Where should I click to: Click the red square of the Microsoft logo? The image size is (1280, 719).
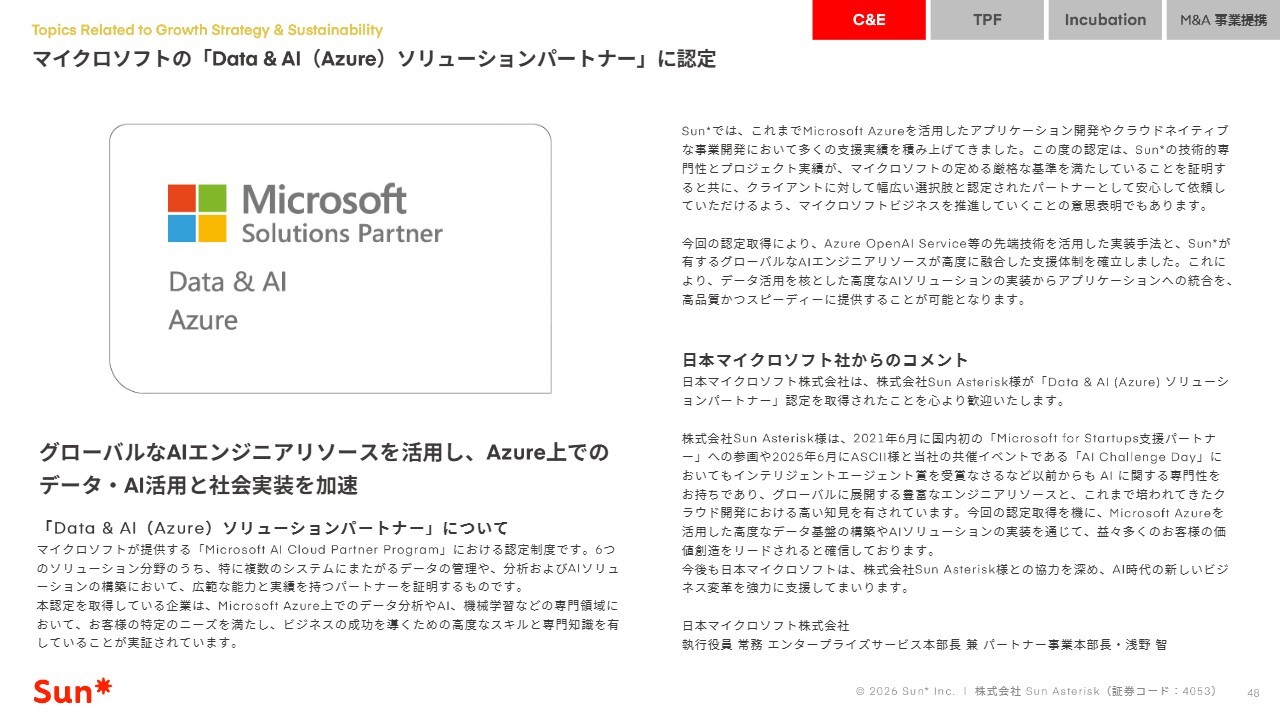pos(182,198)
